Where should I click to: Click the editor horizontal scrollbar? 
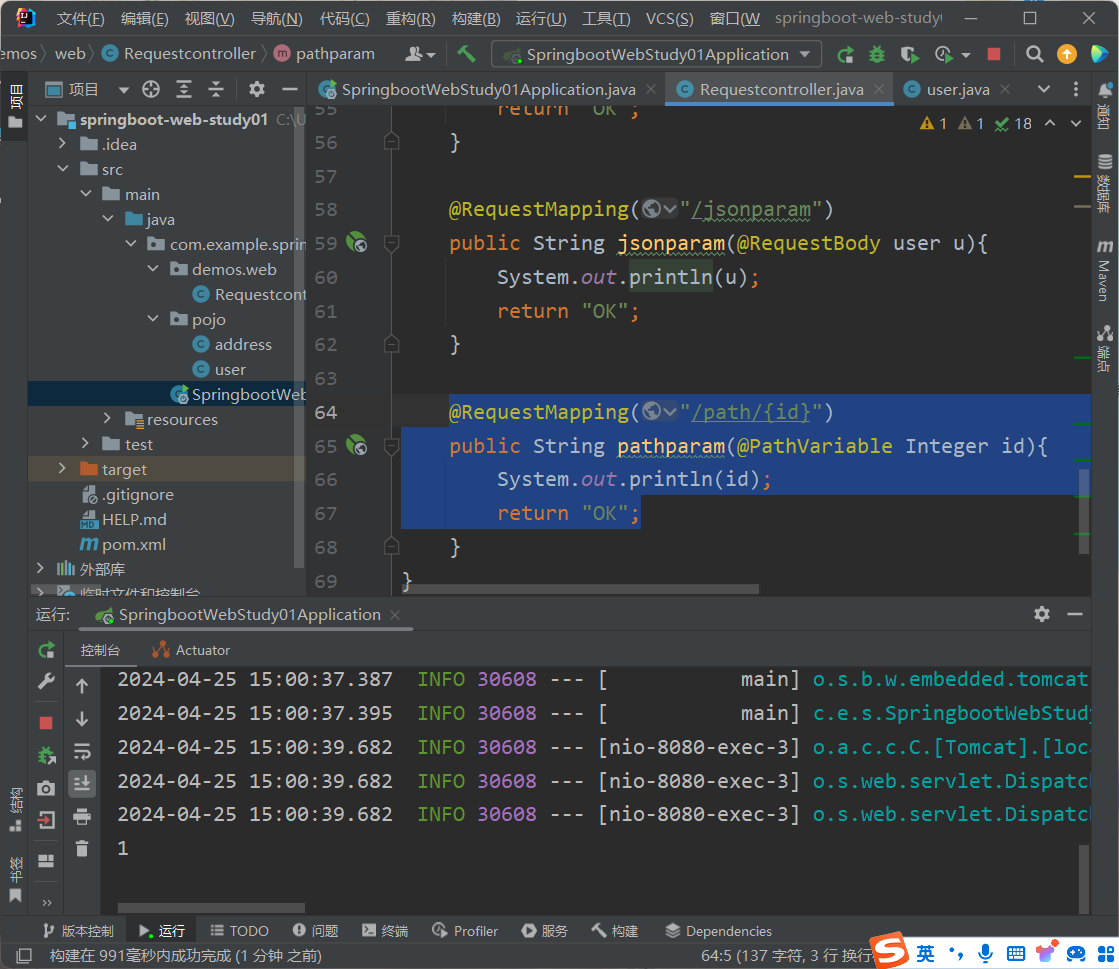(580, 589)
